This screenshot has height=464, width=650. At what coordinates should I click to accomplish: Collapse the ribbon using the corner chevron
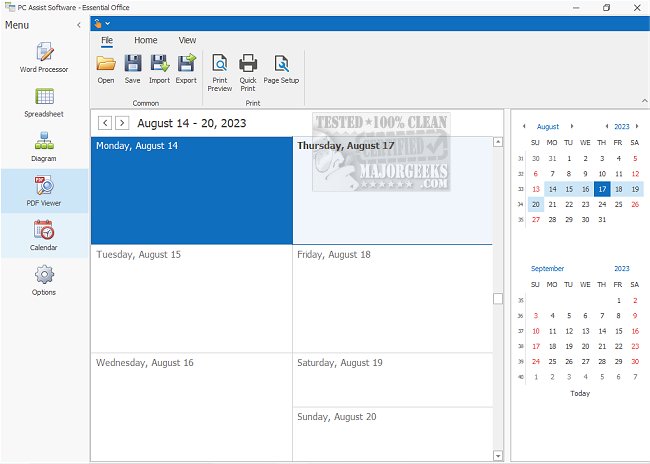point(644,101)
